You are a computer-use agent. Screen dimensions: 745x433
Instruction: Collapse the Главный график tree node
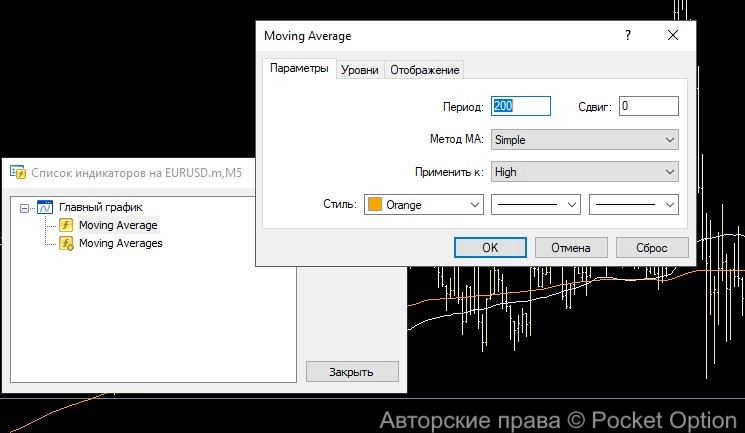(x=25, y=208)
